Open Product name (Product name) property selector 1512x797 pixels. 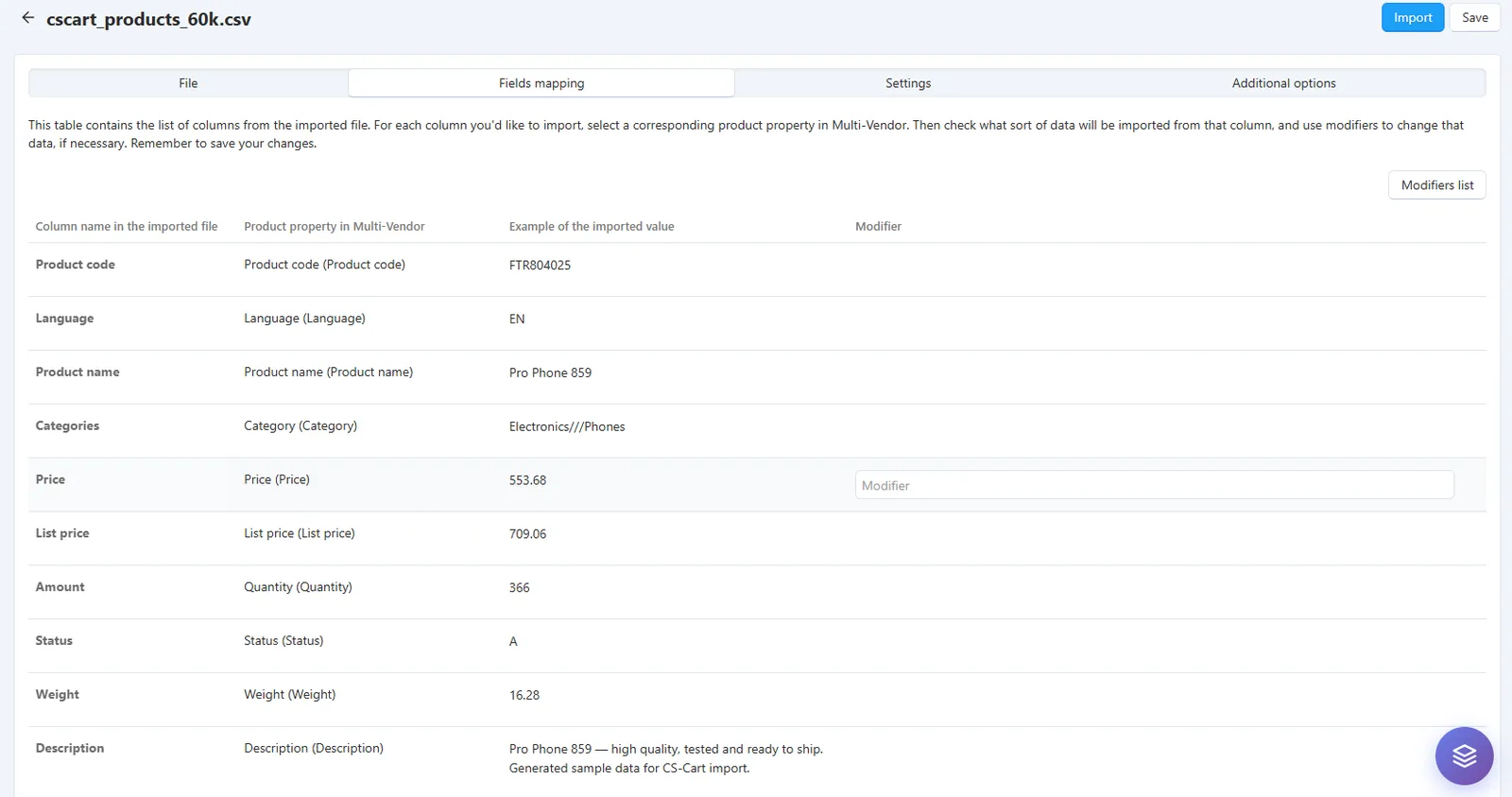pos(328,373)
